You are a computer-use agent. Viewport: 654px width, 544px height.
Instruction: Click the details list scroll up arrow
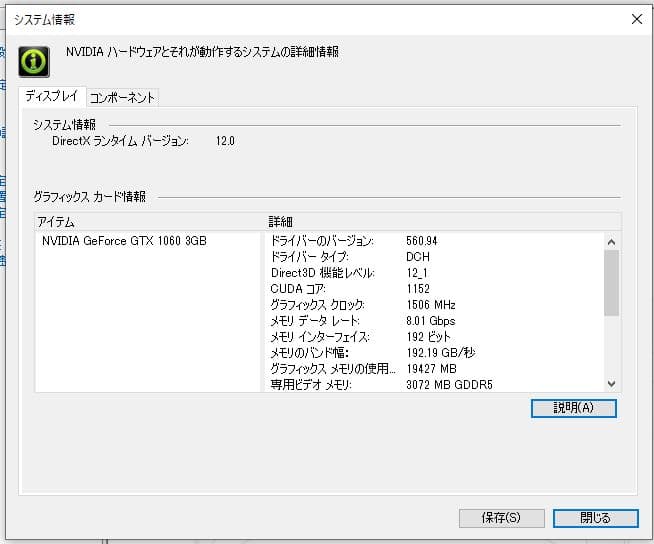[611, 242]
